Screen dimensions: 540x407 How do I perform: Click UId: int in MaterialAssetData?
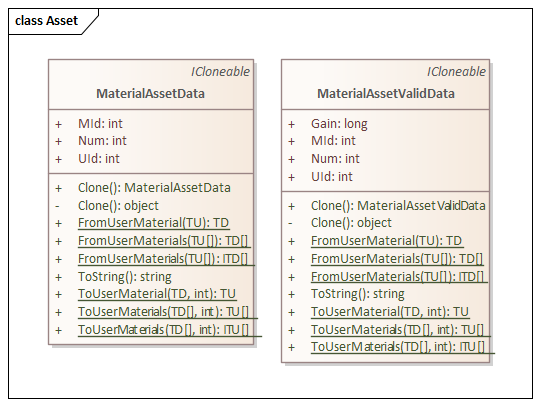tap(99, 159)
